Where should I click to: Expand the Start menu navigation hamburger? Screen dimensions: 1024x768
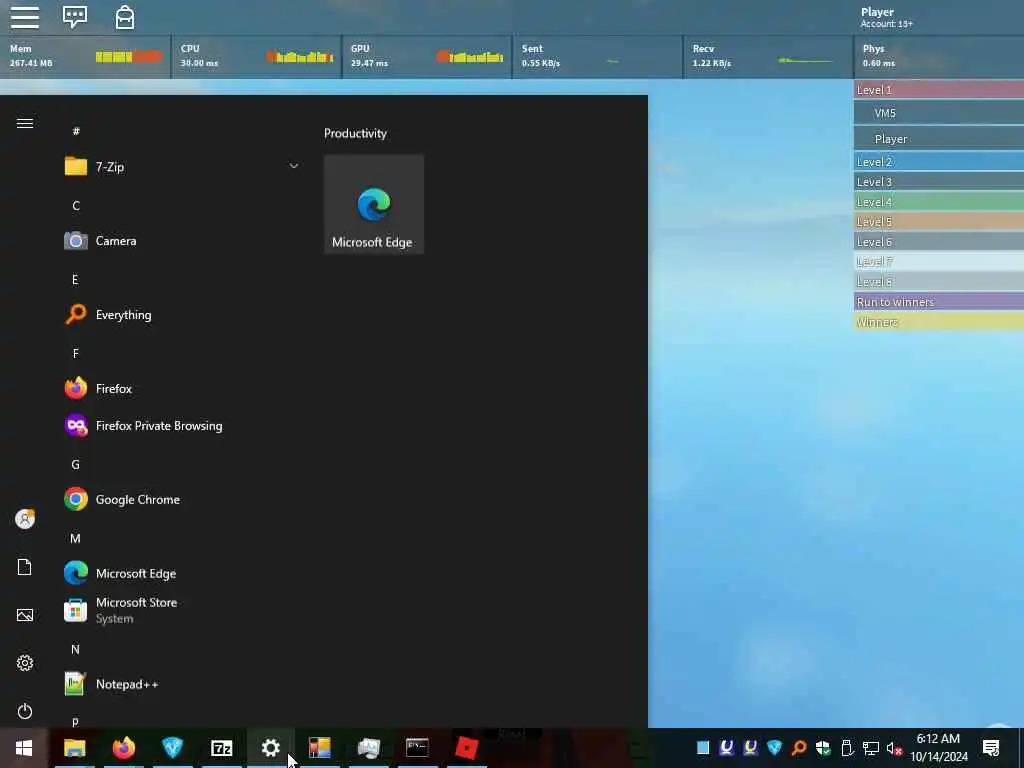[25, 123]
